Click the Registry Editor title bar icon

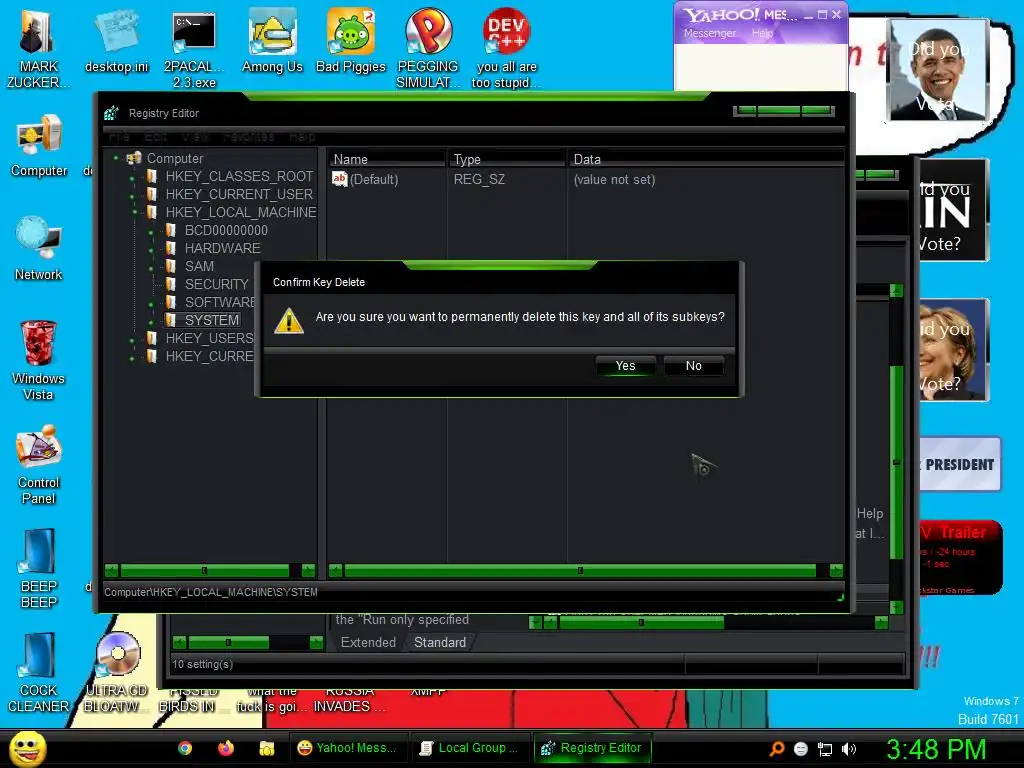[x=111, y=113]
